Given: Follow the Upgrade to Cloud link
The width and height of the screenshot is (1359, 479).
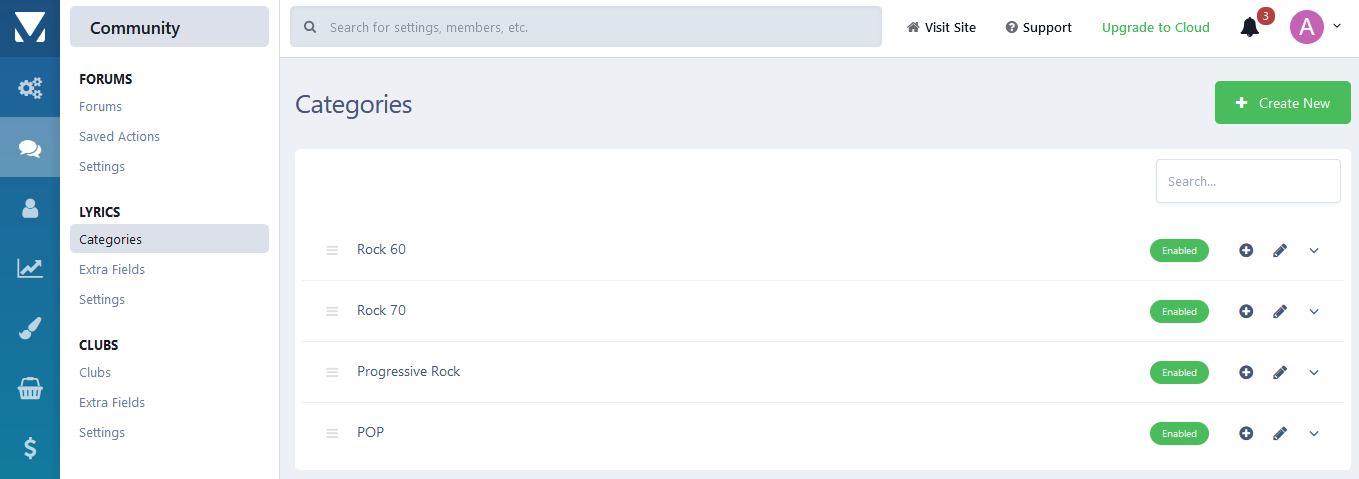Looking at the screenshot, I should point(1155,27).
